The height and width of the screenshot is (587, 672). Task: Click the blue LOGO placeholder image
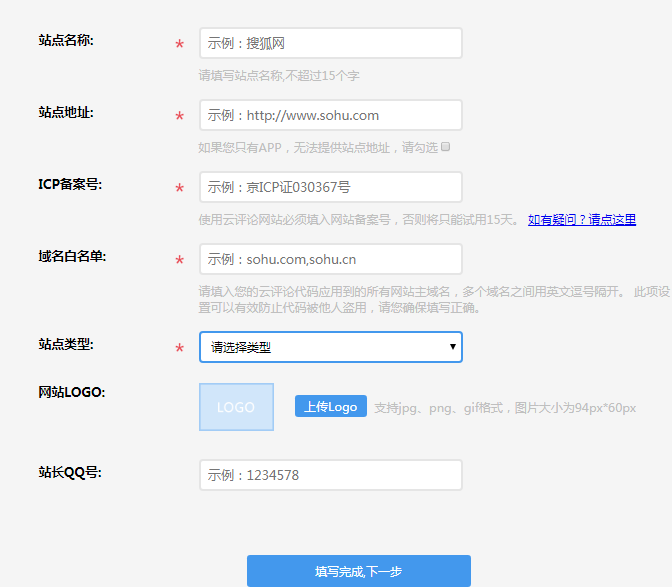[x=236, y=407]
